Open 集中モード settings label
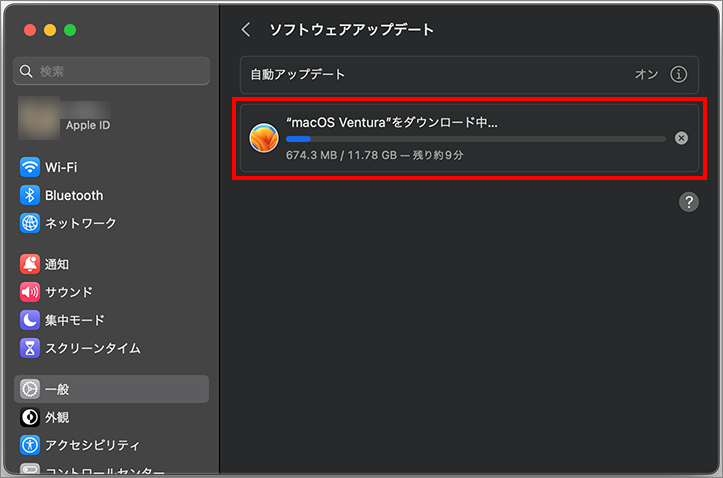The image size is (723, 478). (75, 320)
